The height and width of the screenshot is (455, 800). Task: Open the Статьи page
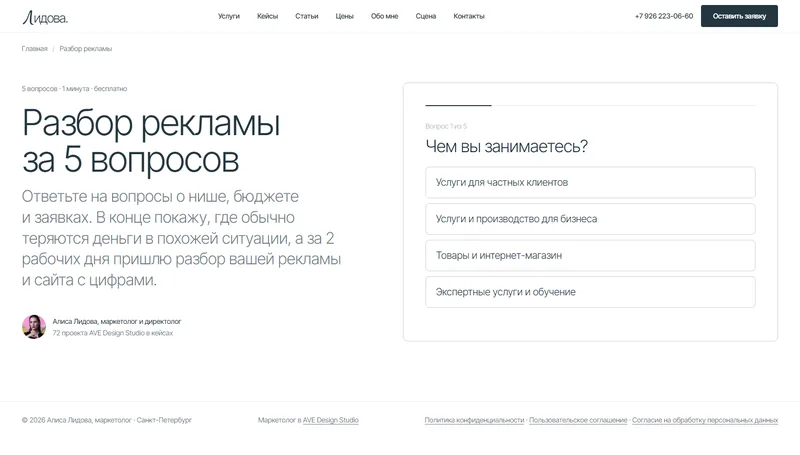coord(307,16)
